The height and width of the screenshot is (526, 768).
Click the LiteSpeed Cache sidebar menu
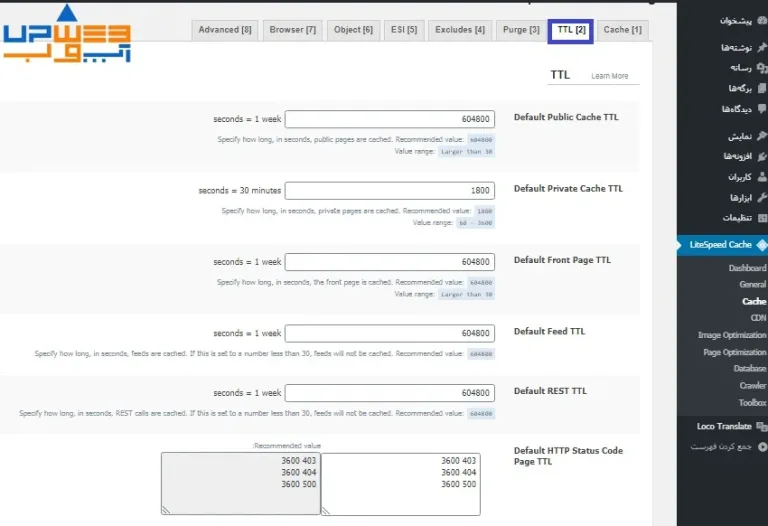[722, 245]
